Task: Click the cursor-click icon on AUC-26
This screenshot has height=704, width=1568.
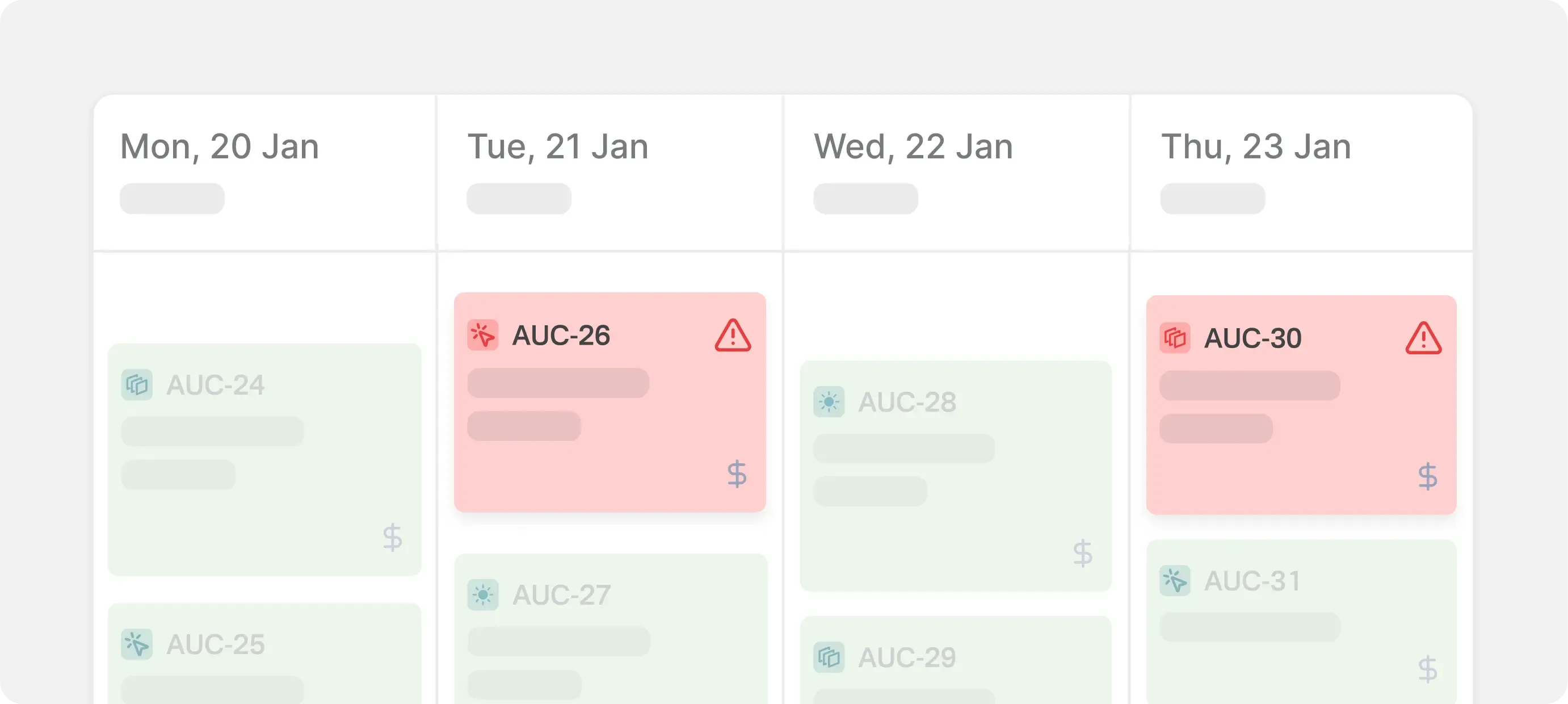Action: 483,336
